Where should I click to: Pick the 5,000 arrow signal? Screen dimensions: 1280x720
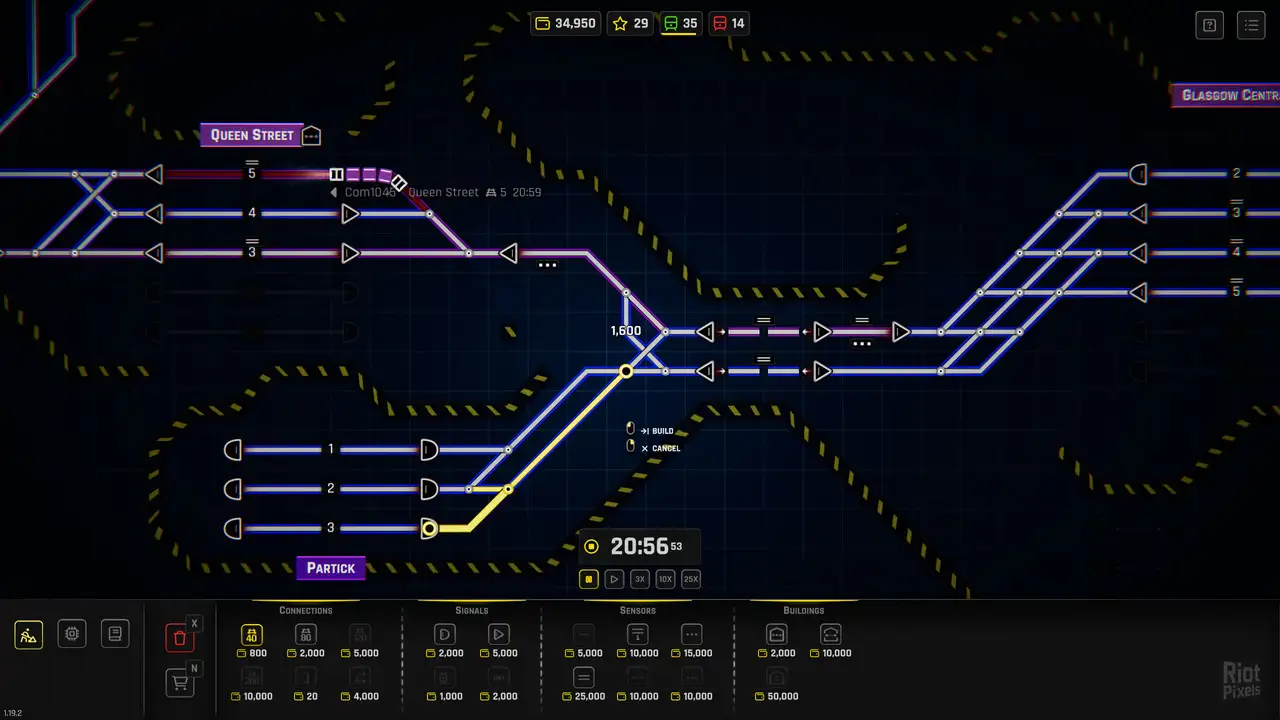499,634
